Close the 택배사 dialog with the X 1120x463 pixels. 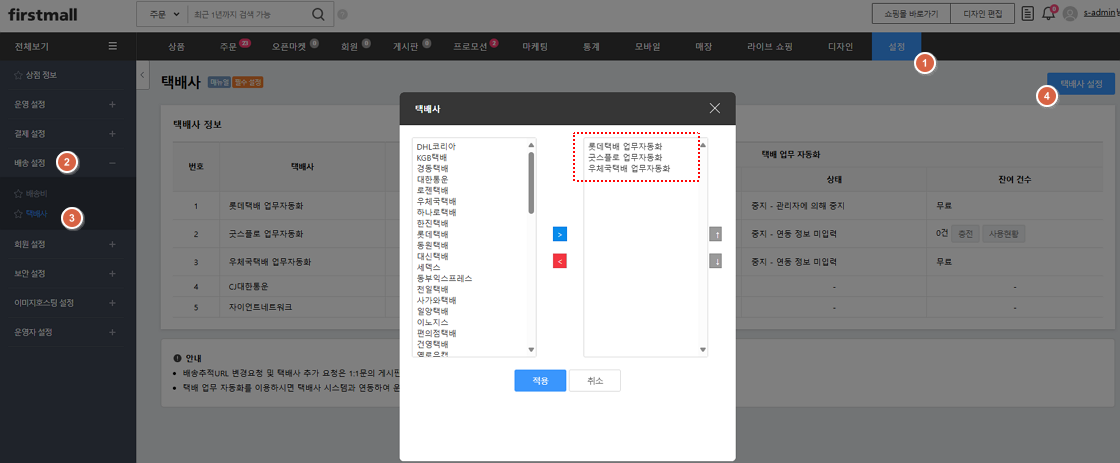click(x=715, y=109)
